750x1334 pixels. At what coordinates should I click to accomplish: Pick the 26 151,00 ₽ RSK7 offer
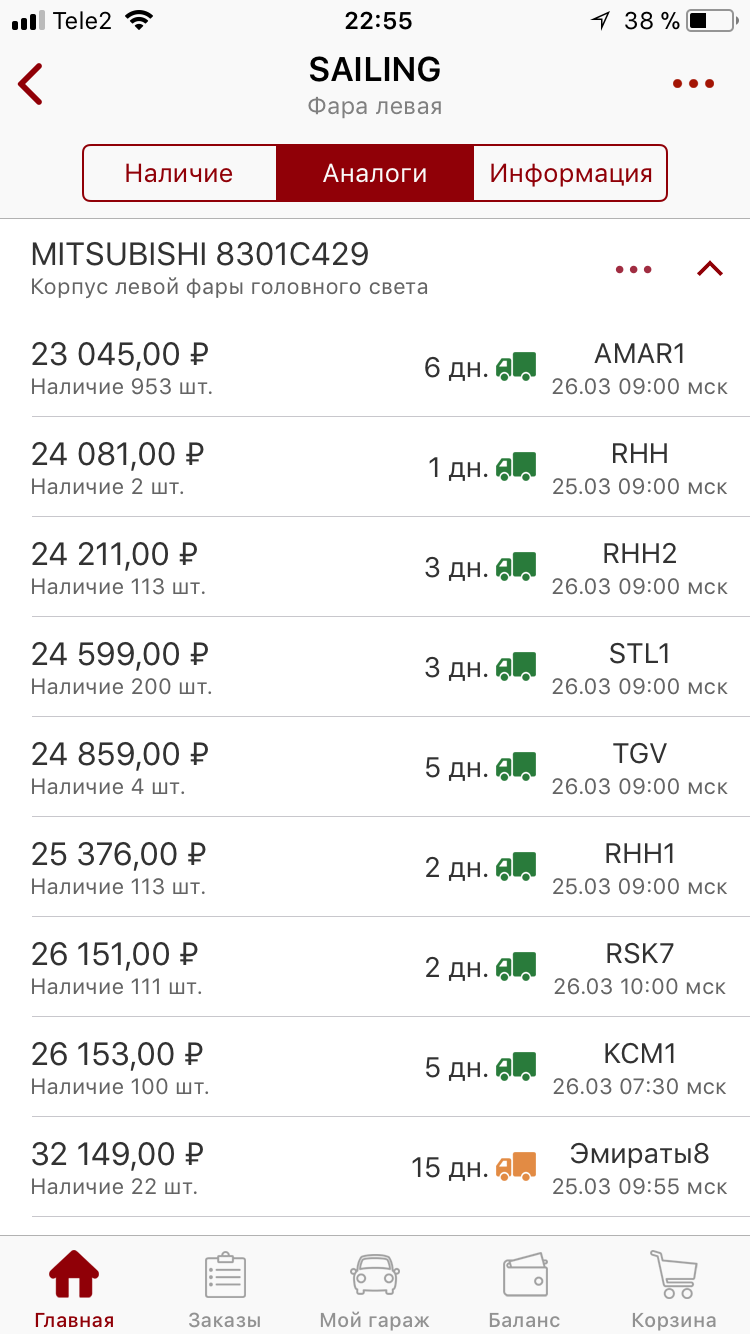pos(375,967)
